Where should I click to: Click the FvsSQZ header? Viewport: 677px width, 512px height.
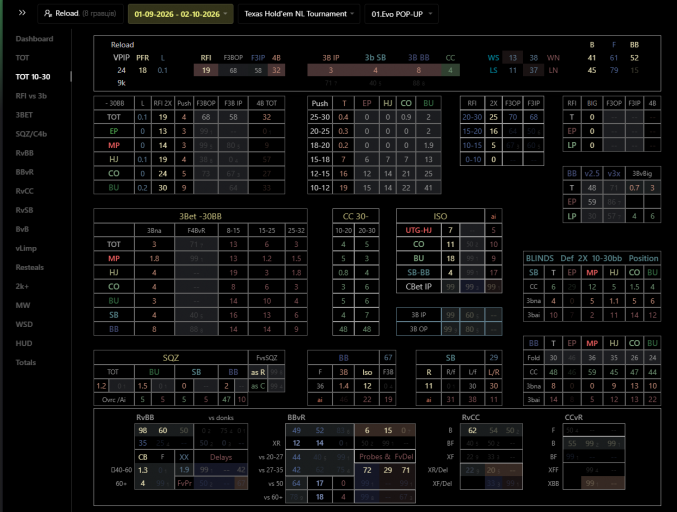pos(266,358)
